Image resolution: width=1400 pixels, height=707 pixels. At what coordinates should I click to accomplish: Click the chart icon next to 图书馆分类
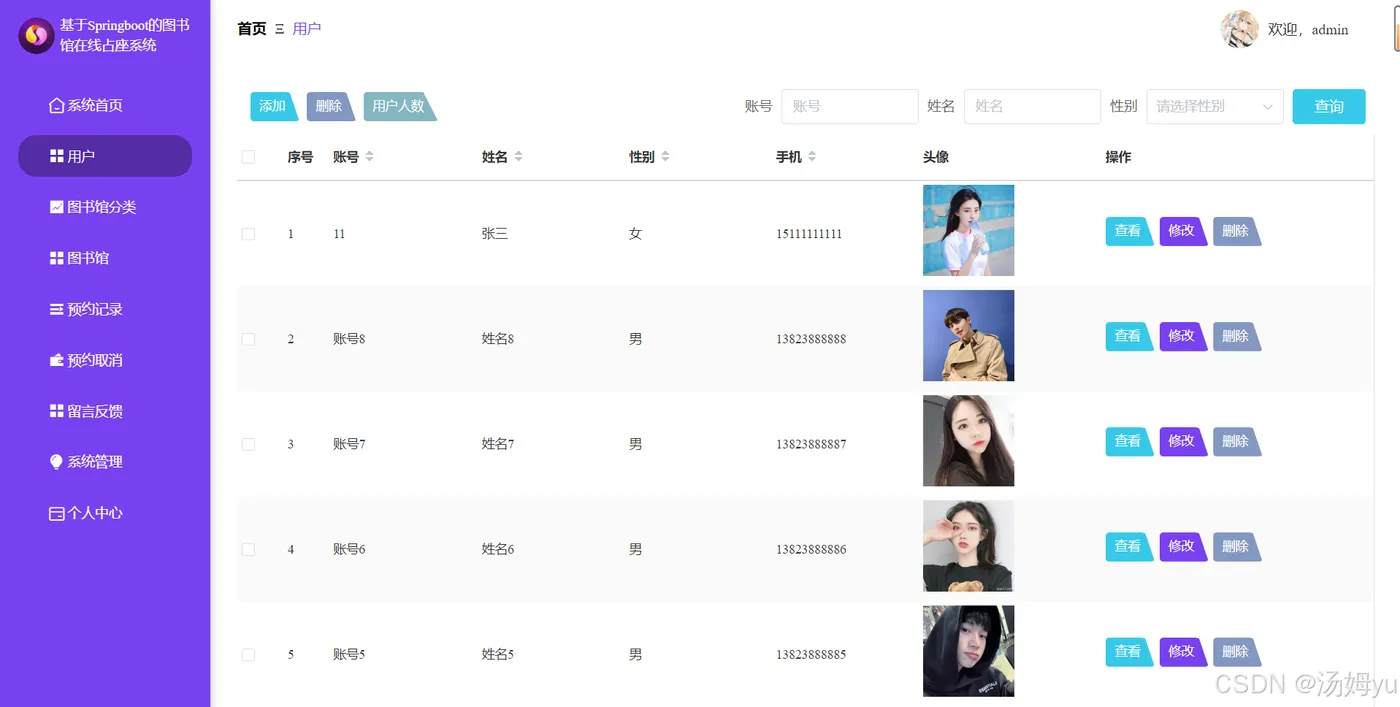[57, 207]
